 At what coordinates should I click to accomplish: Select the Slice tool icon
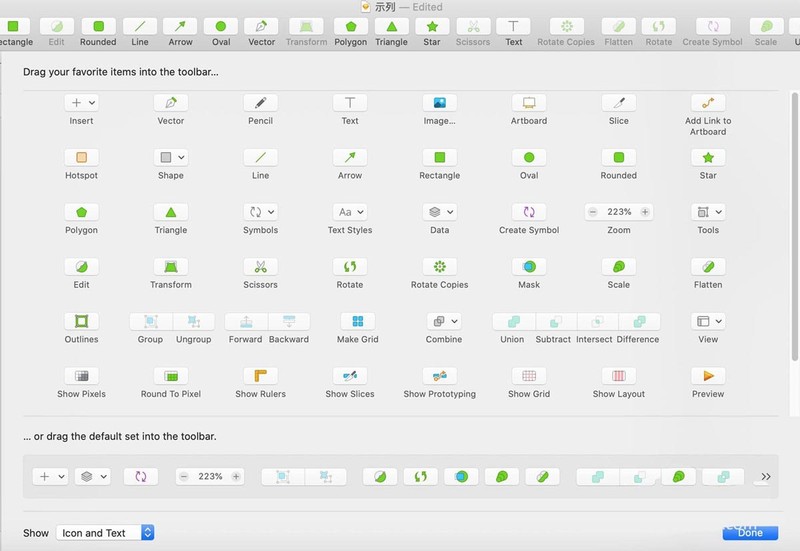pos(619,103)
